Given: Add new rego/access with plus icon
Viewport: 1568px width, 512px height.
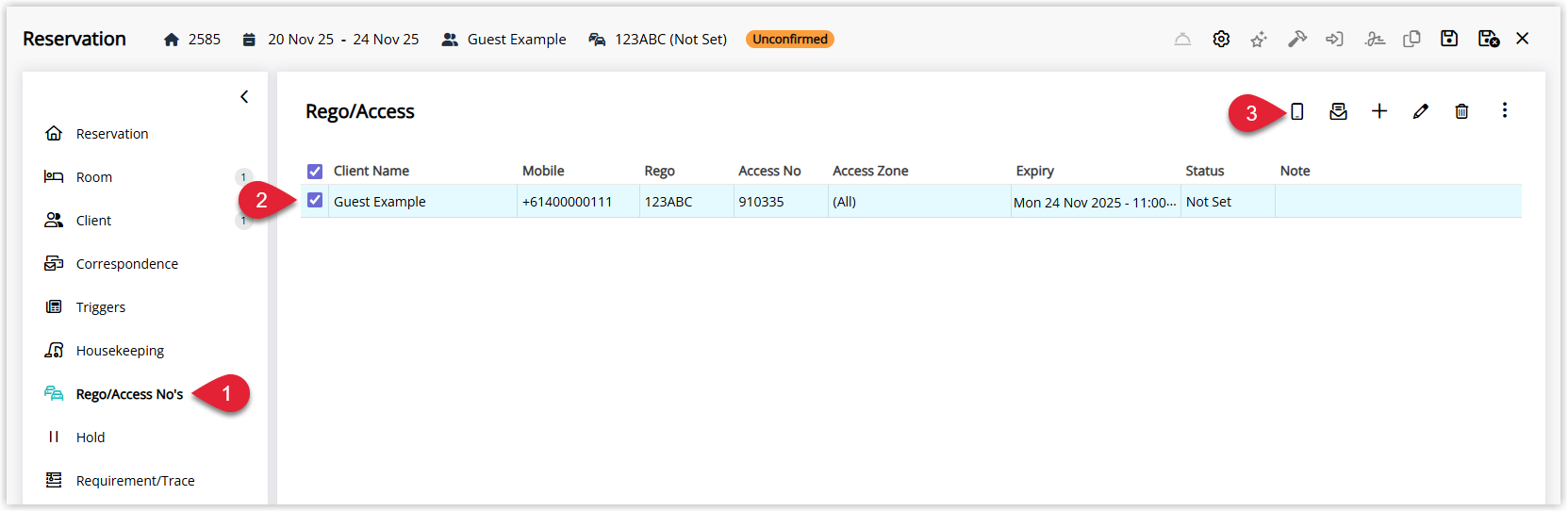Looking at the screenshot, I should coord(1379,111).
